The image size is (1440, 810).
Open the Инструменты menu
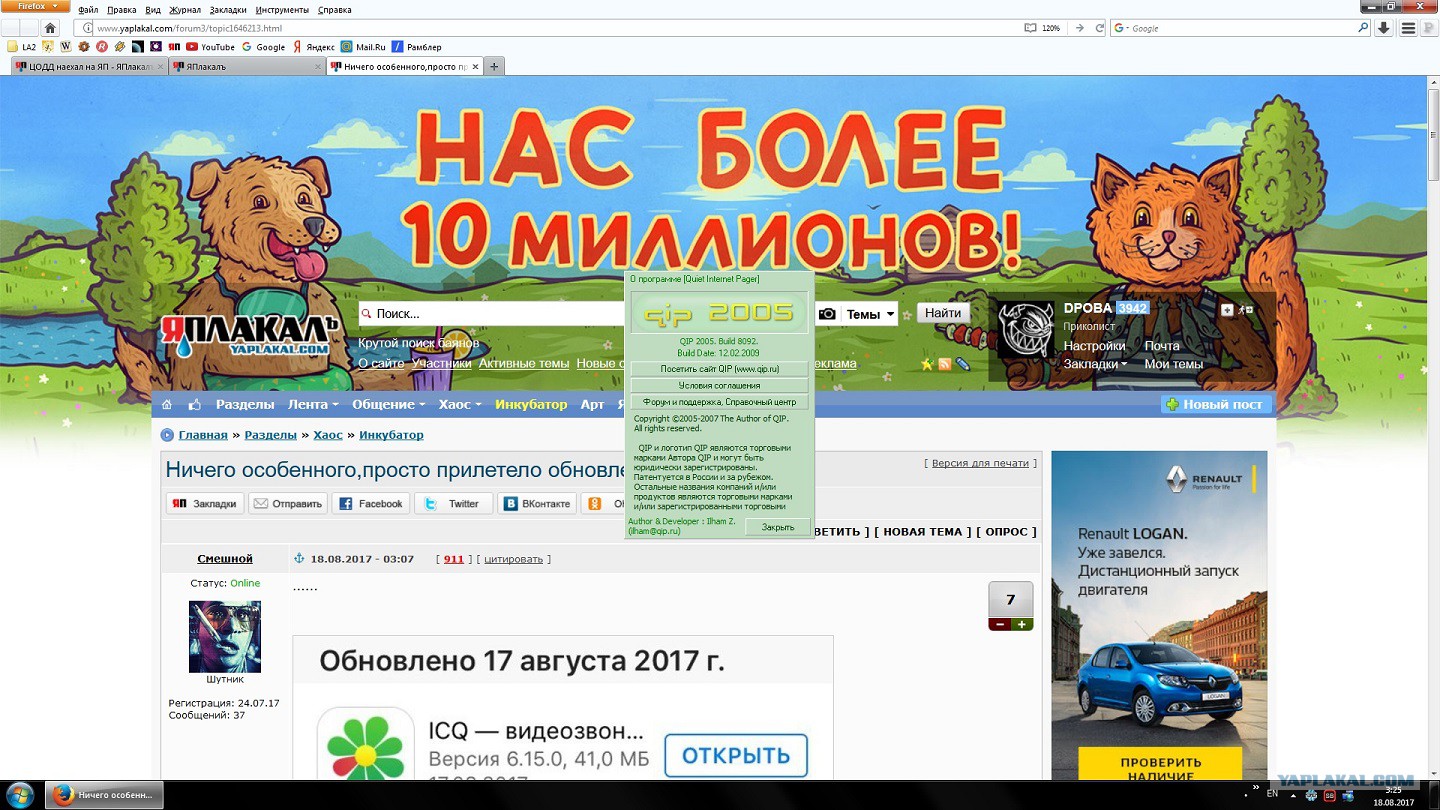point(282,10)
